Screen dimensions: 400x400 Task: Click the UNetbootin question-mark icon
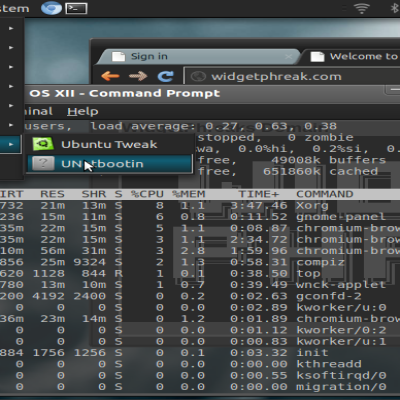43,164
